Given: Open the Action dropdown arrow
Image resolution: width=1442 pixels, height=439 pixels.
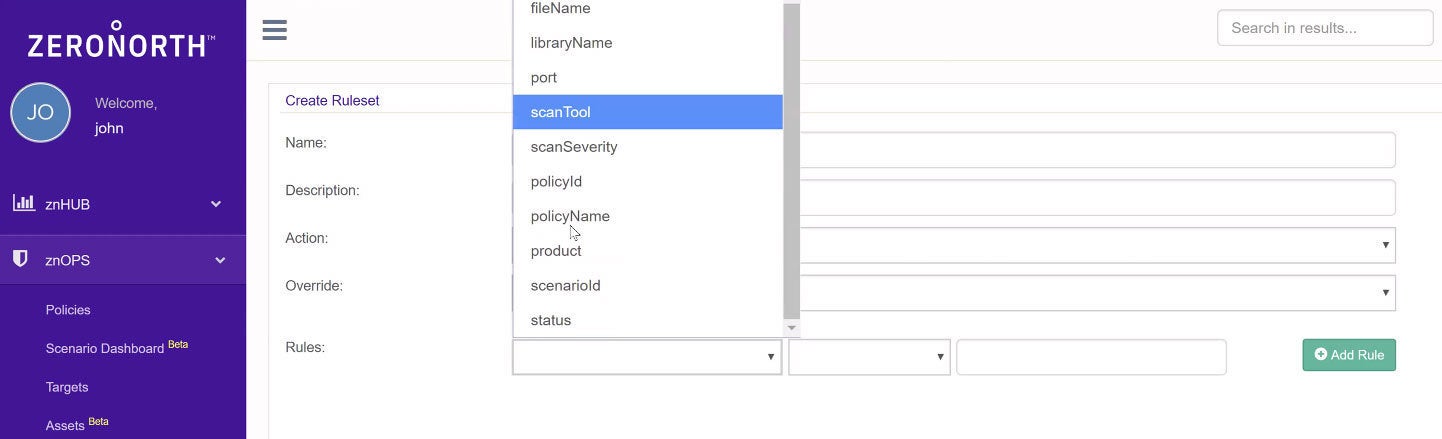Looking at the screenshot, I should (1385, 245).
